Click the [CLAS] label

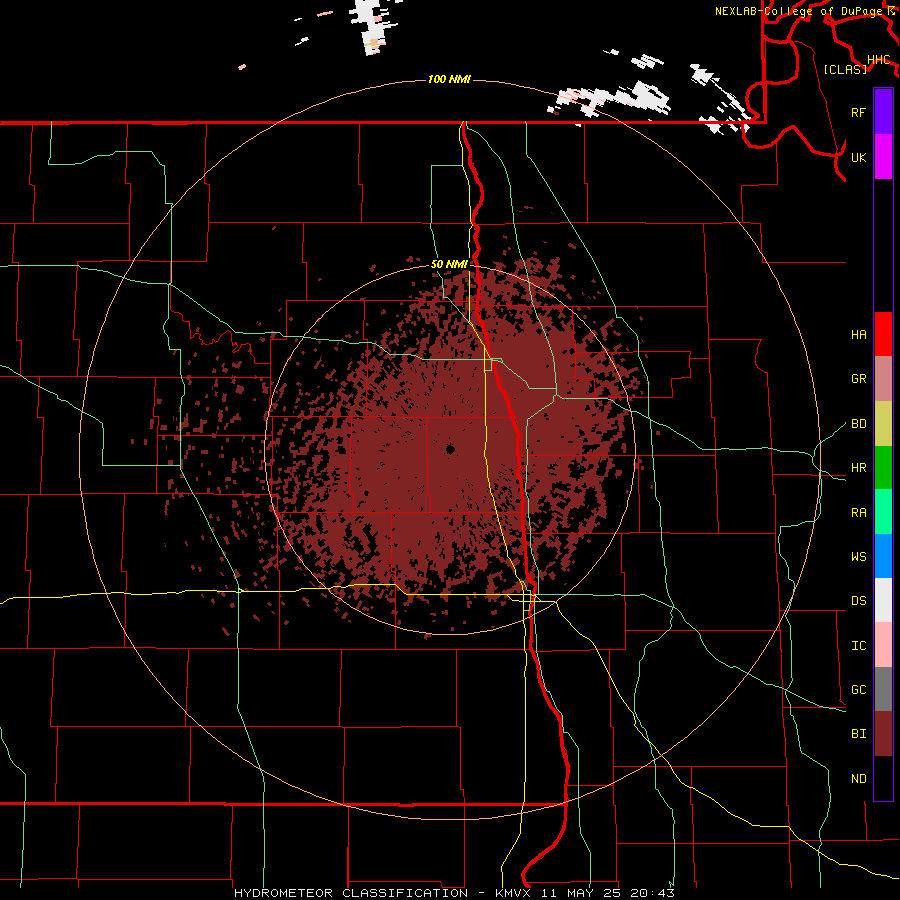845,69
